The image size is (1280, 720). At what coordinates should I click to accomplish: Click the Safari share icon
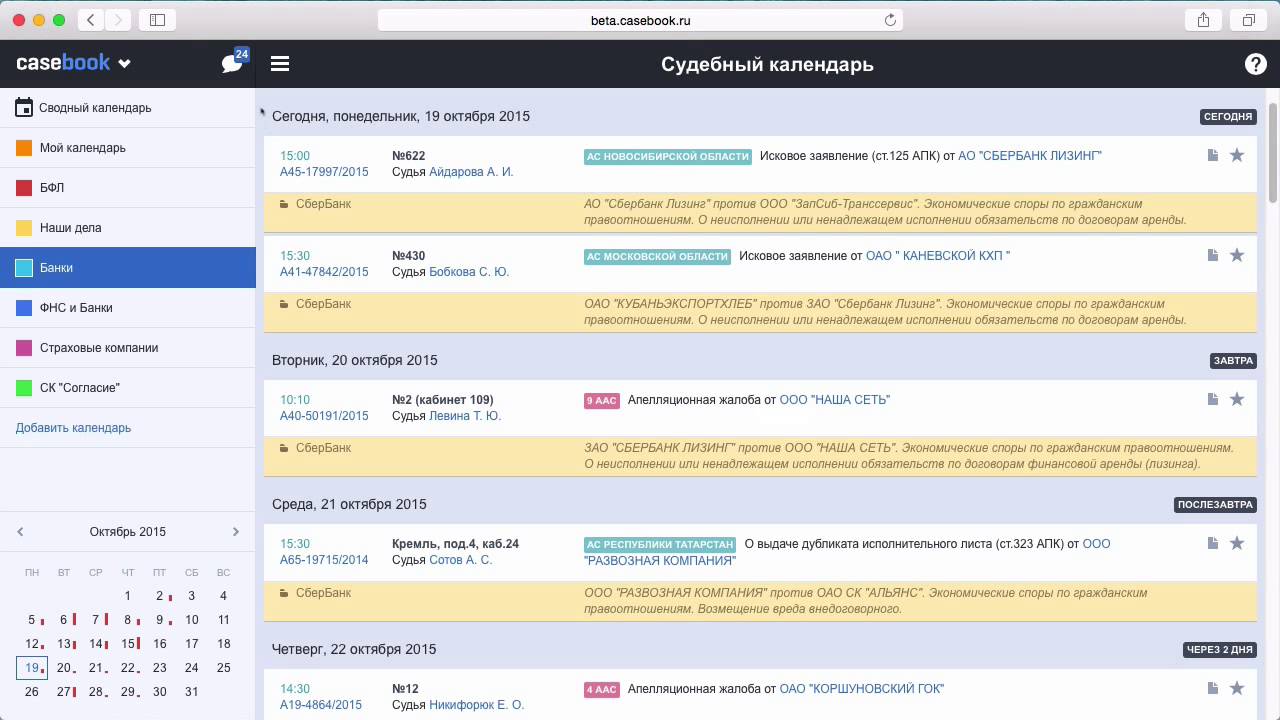pos(1203,20)
